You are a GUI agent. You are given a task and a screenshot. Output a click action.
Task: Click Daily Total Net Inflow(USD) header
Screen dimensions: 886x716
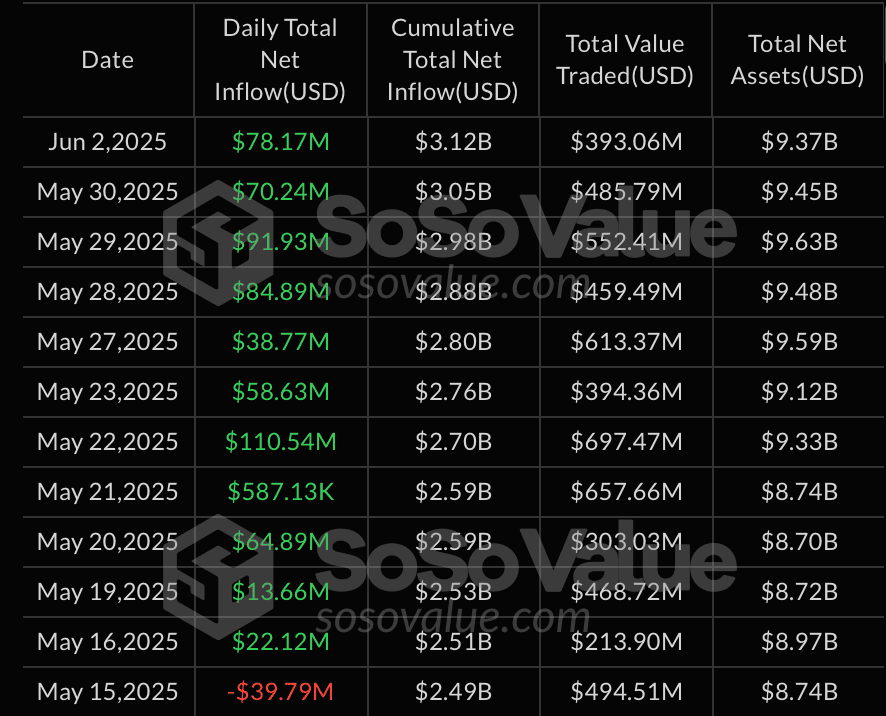(x=280, y=60)
